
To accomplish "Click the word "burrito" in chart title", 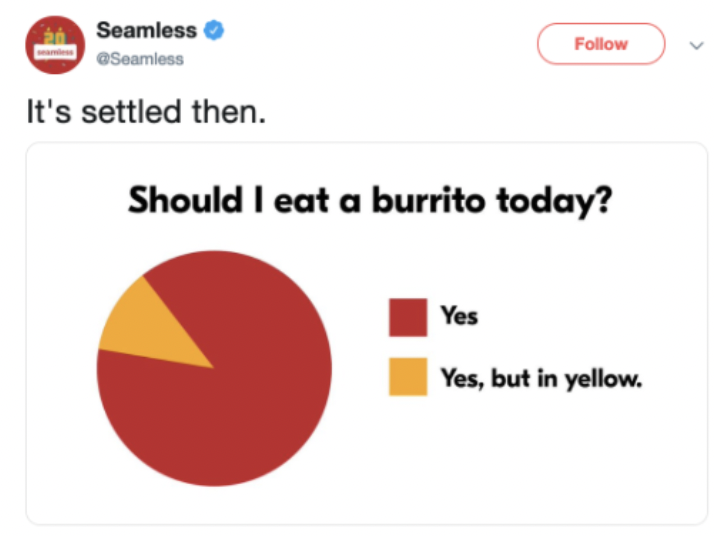I will pos(428,199).
